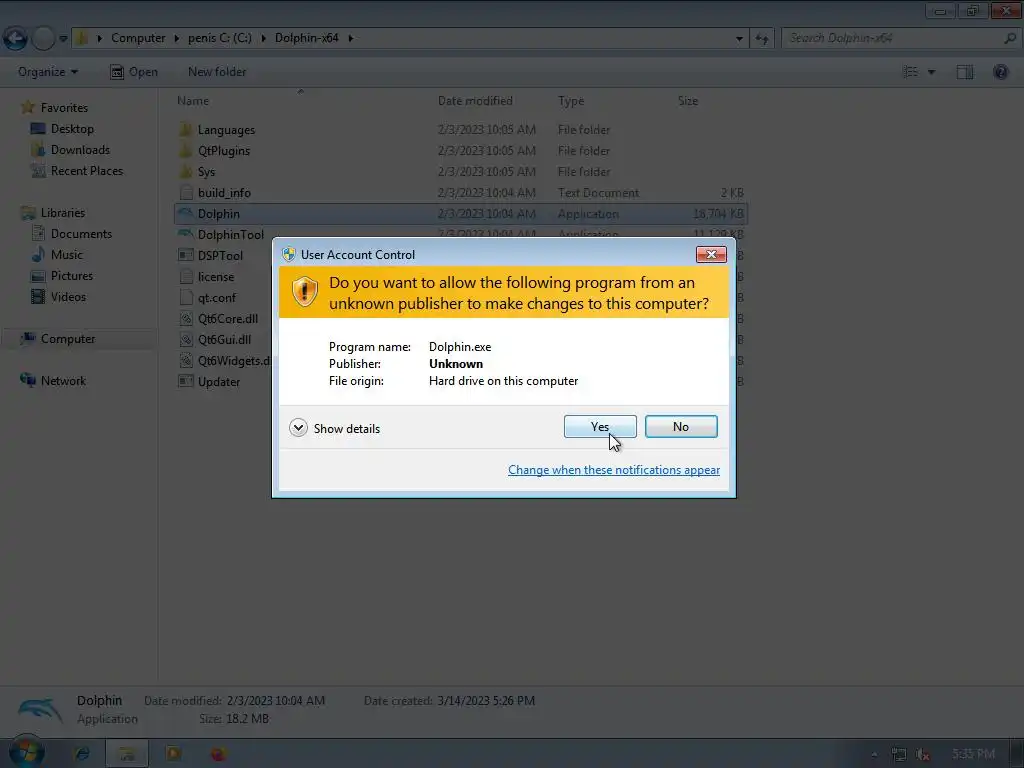
Task: Sort by the Size column header
Action: [x=688, y=101]
